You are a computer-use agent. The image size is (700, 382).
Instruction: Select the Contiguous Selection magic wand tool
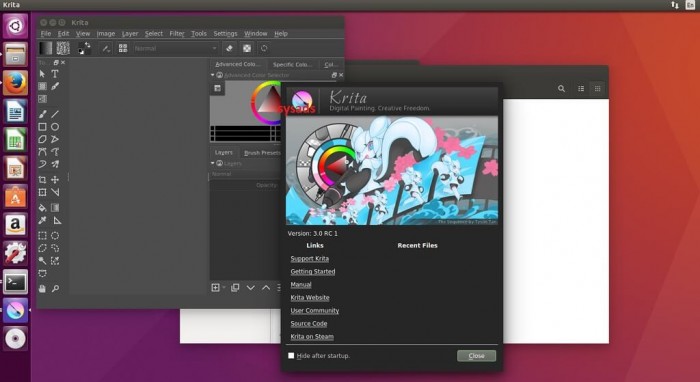[x=42, y=260]
